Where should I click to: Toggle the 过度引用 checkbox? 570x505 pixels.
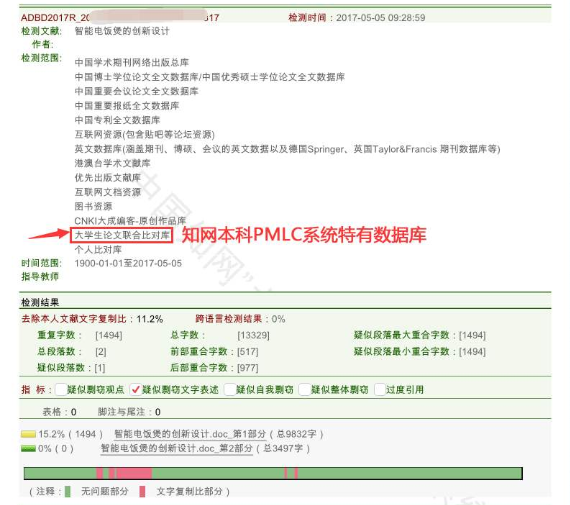click(380, 389)
